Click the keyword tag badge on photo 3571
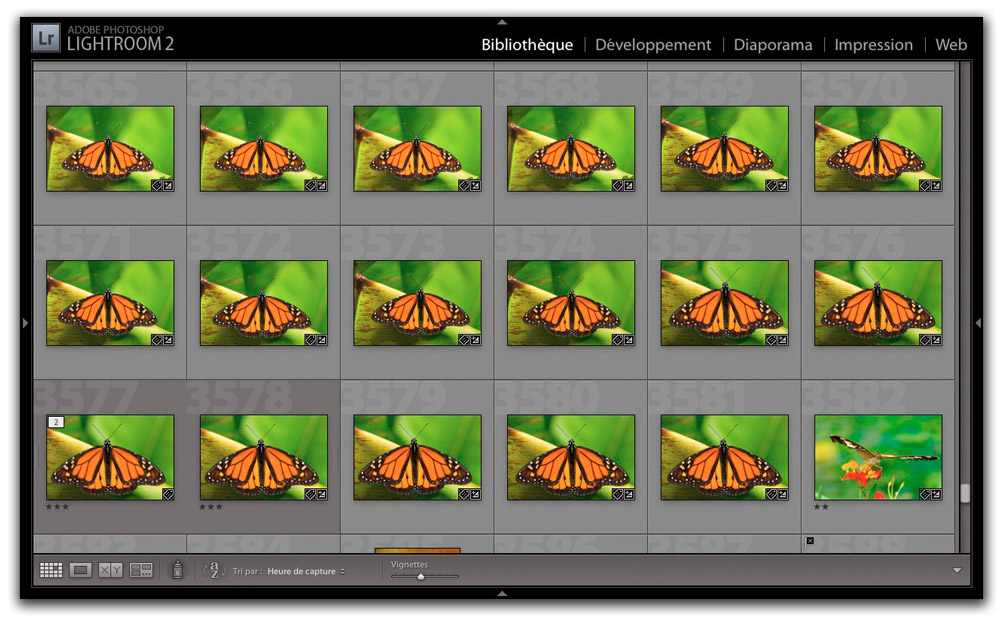The width and height of the screenshot is (1000, 622). click(156, 340)
